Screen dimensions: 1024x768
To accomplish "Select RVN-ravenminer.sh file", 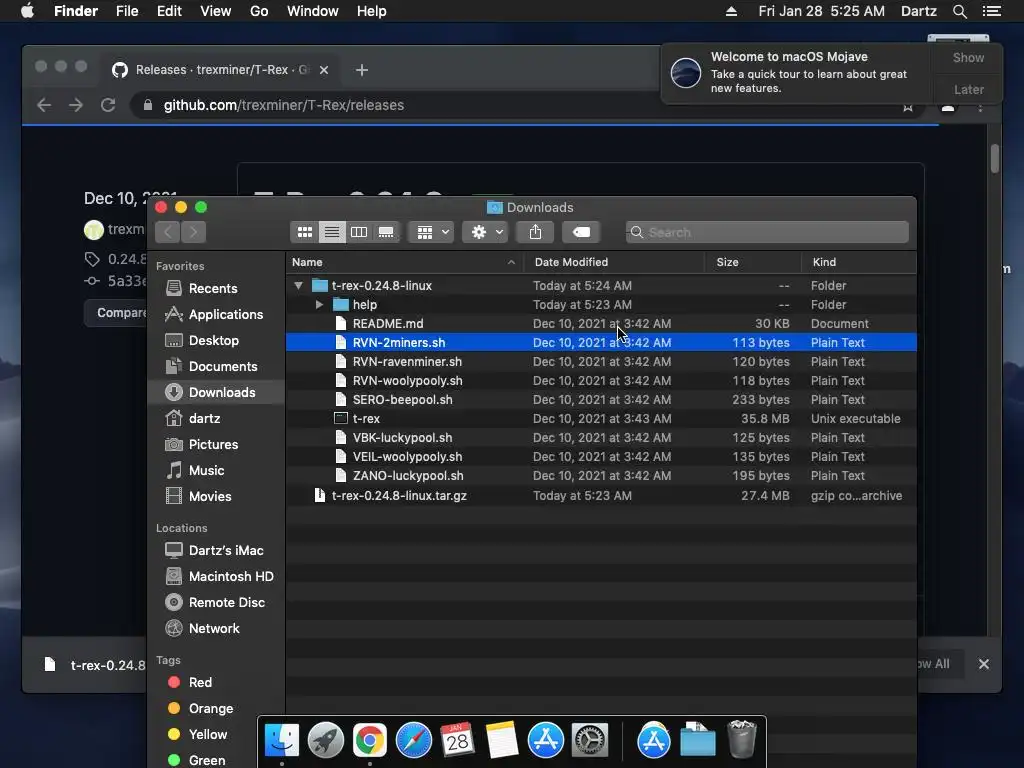I will 601,361.
